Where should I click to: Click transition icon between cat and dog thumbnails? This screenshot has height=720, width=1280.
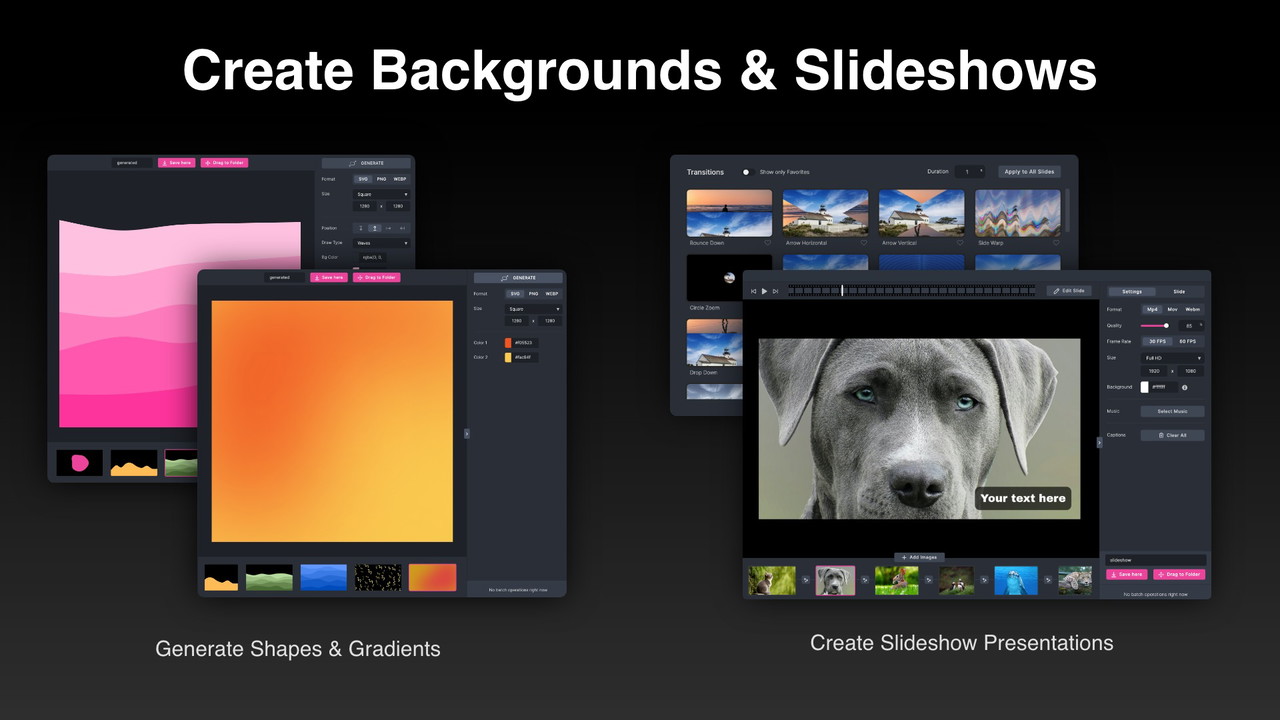(x=806, y=580)
